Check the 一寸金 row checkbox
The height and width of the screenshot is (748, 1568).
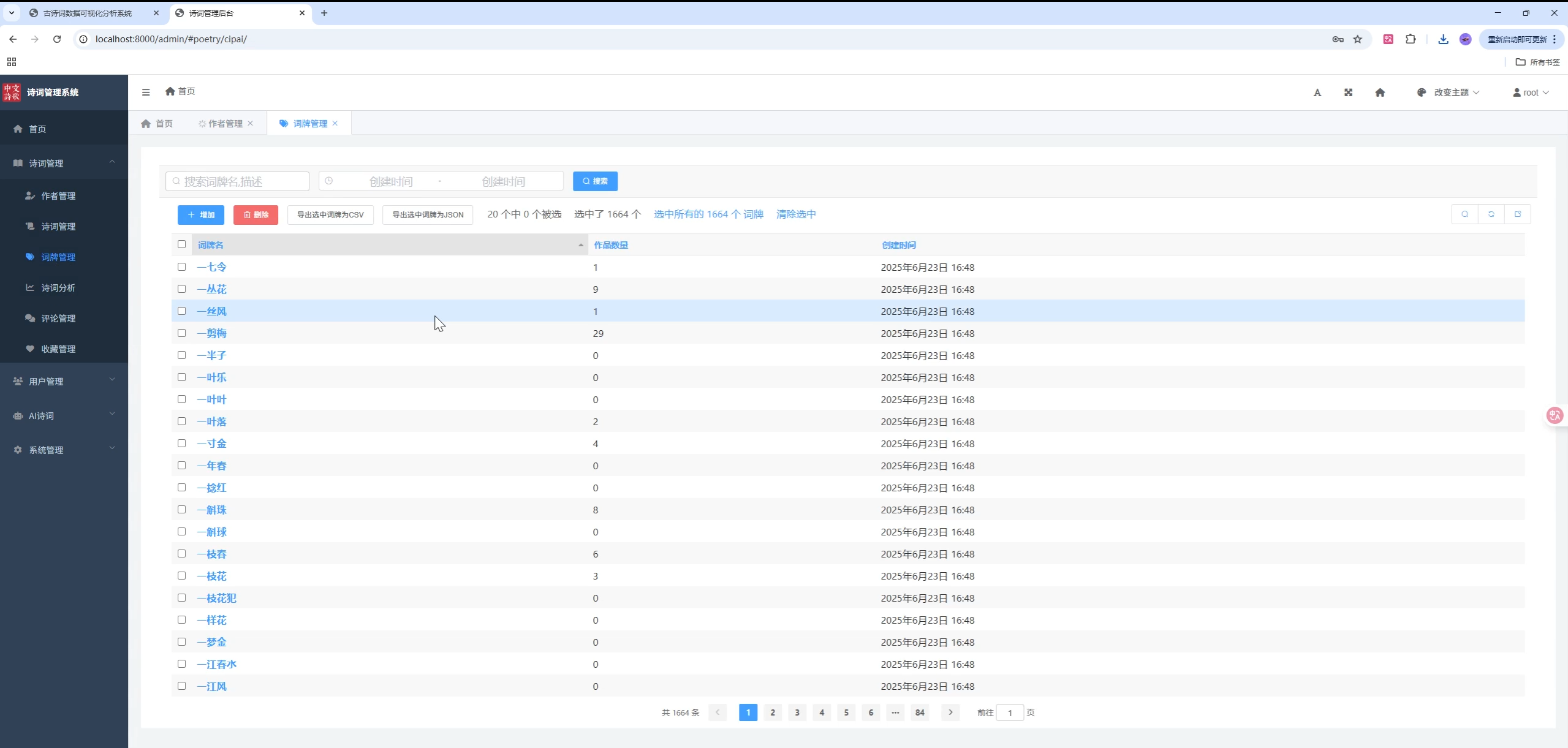pos(181,444)
